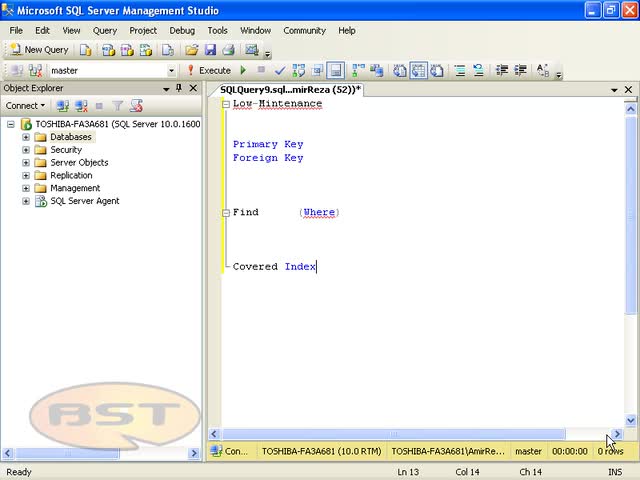Click Decrease Indent icon
The width and height of the screenshot is (640, 480).
(x=502, y=71)
